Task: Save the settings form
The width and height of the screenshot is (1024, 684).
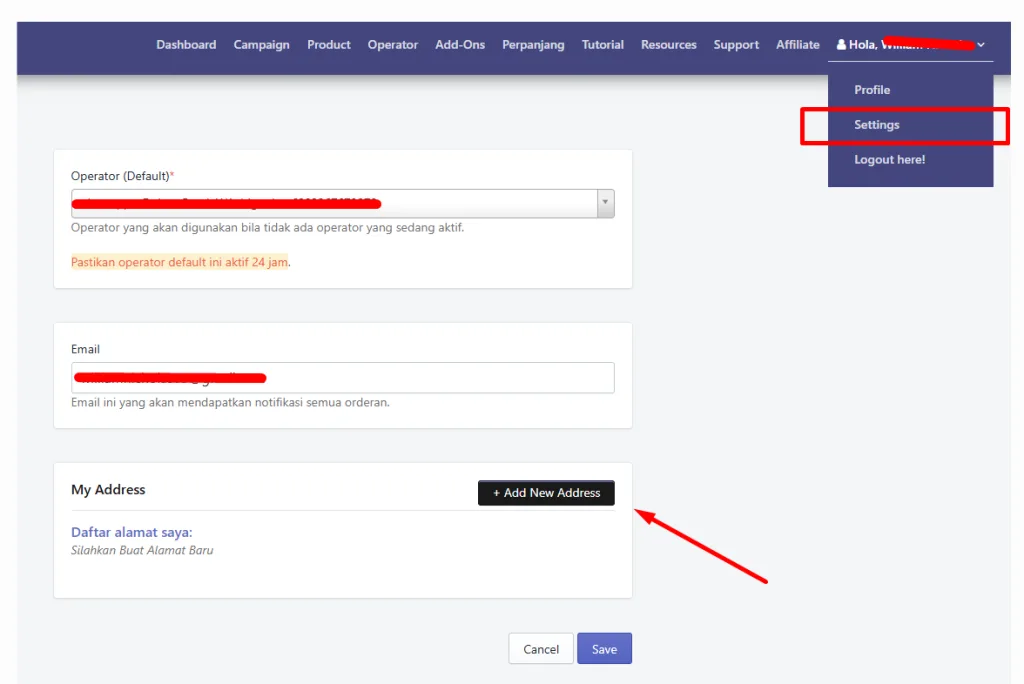Action: point(604,649)
